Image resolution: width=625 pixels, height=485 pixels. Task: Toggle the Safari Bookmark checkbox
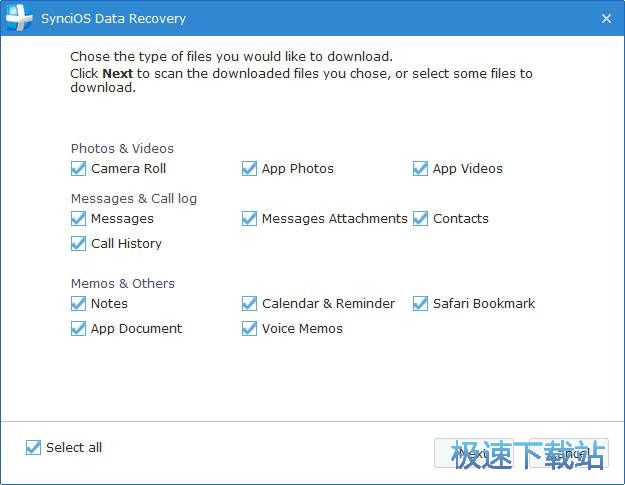[421, 303]
